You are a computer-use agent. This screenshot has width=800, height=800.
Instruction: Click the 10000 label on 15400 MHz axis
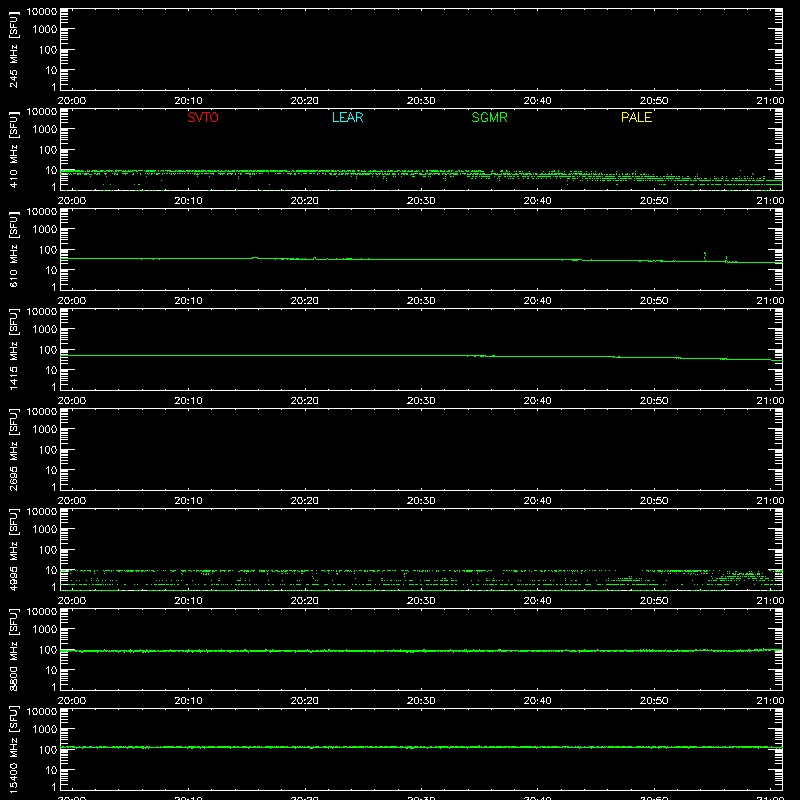tap(42, 712)
